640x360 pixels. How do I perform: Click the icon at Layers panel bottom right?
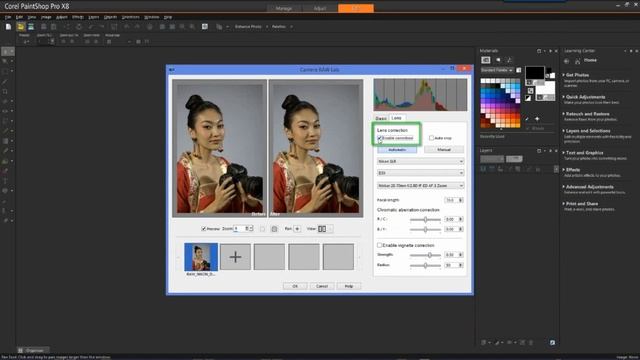552,342
